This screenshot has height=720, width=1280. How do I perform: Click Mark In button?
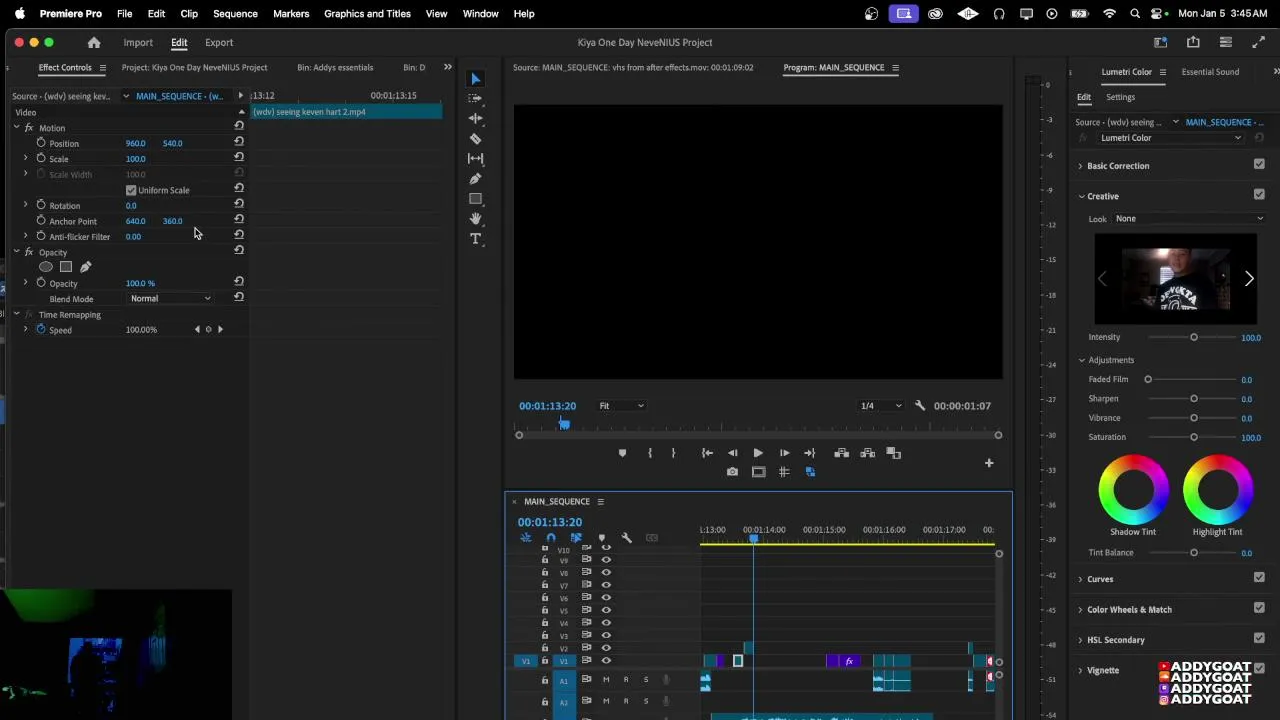click(650, 453)
